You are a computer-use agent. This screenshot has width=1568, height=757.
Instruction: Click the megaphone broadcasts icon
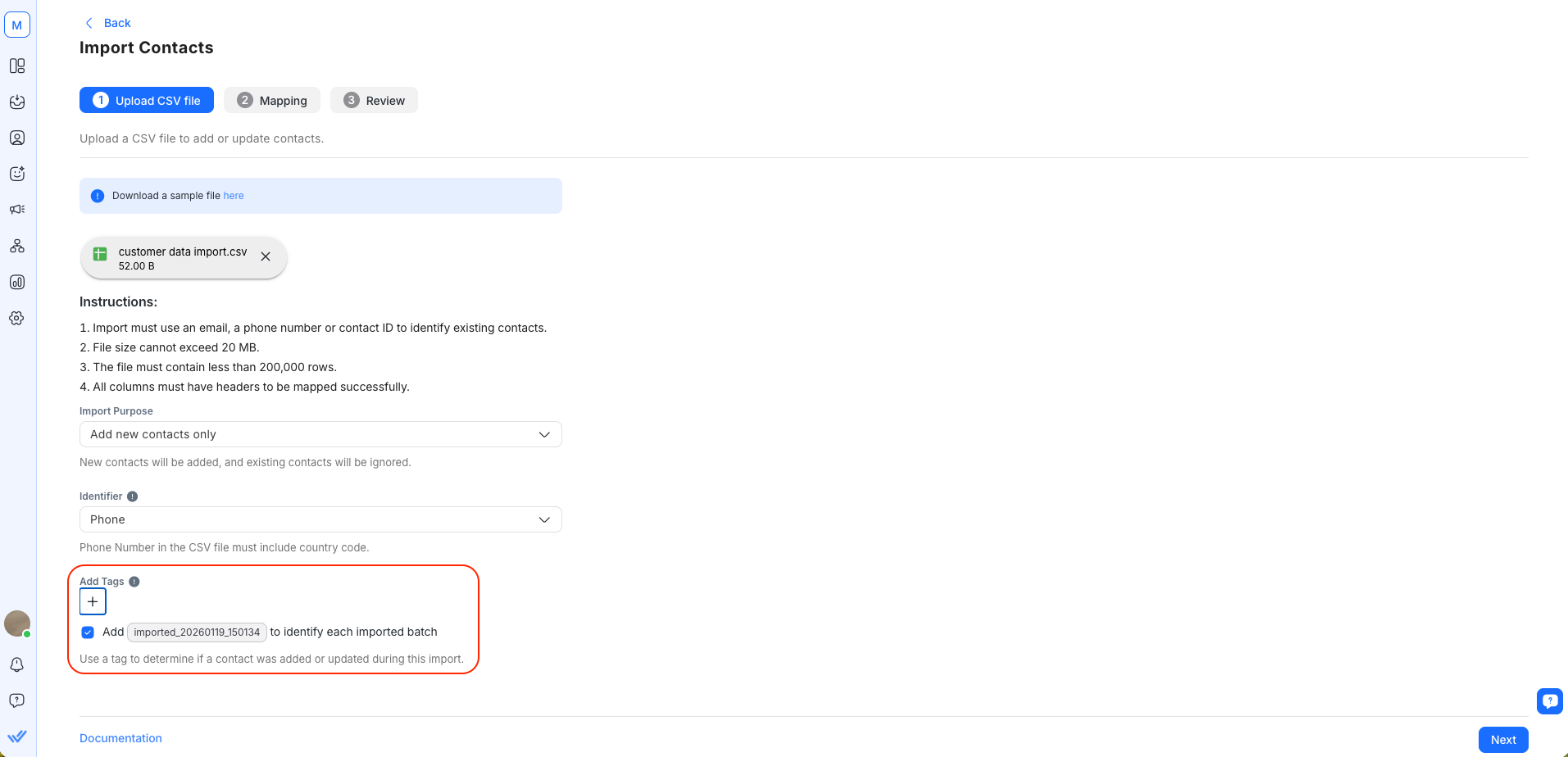(17, 210)
